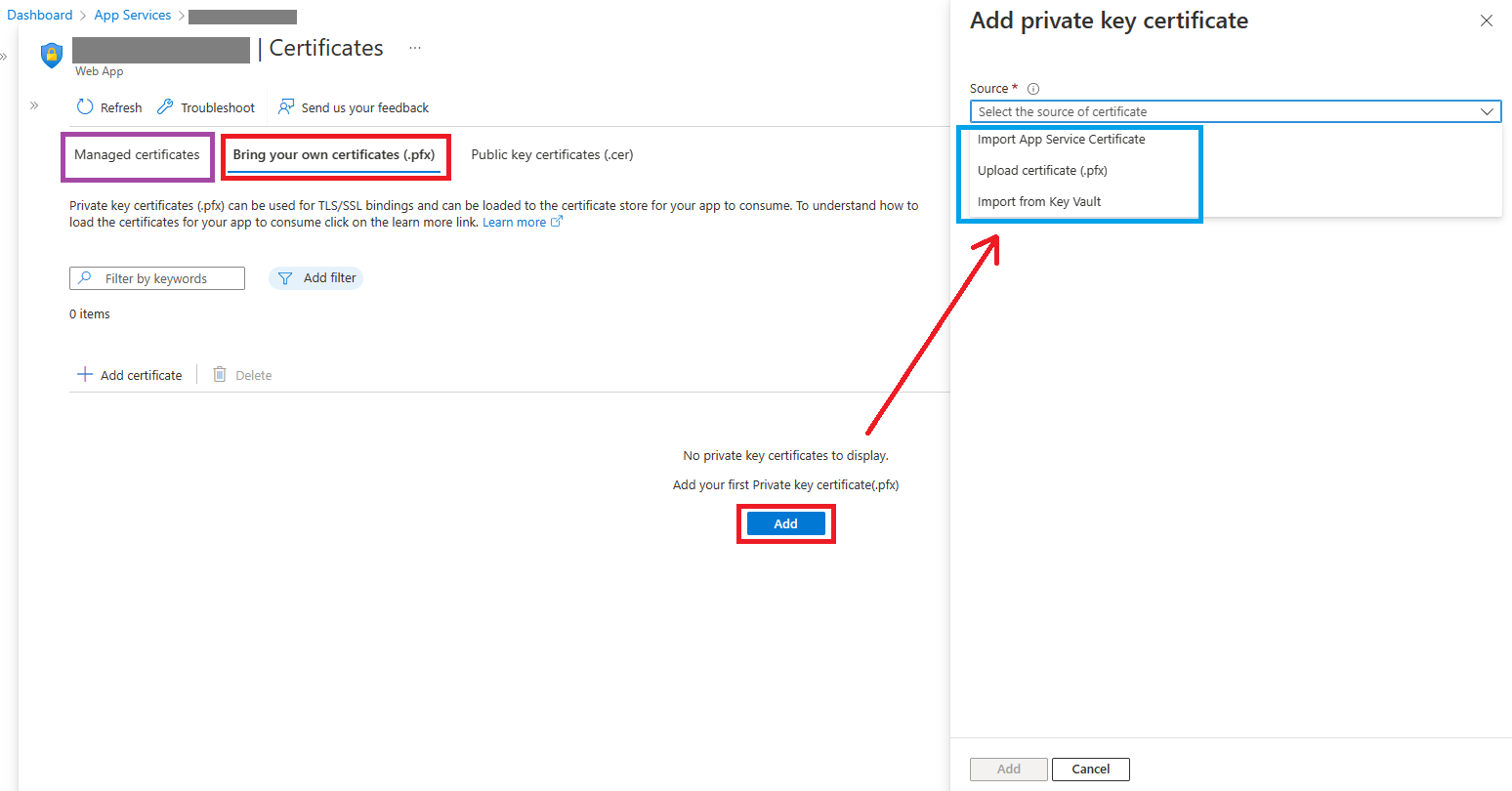Click the Delete trash icon

(x=220, y=375)
